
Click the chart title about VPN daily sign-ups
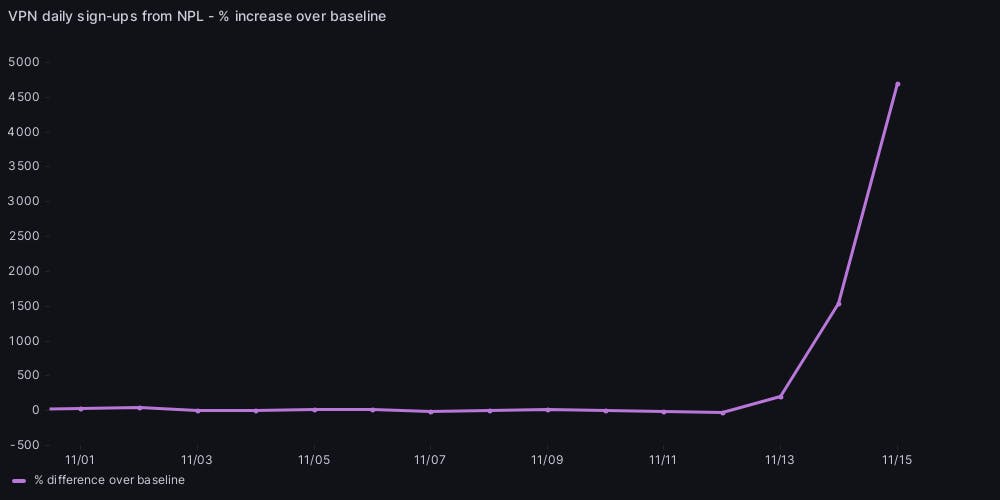(197, 16)
